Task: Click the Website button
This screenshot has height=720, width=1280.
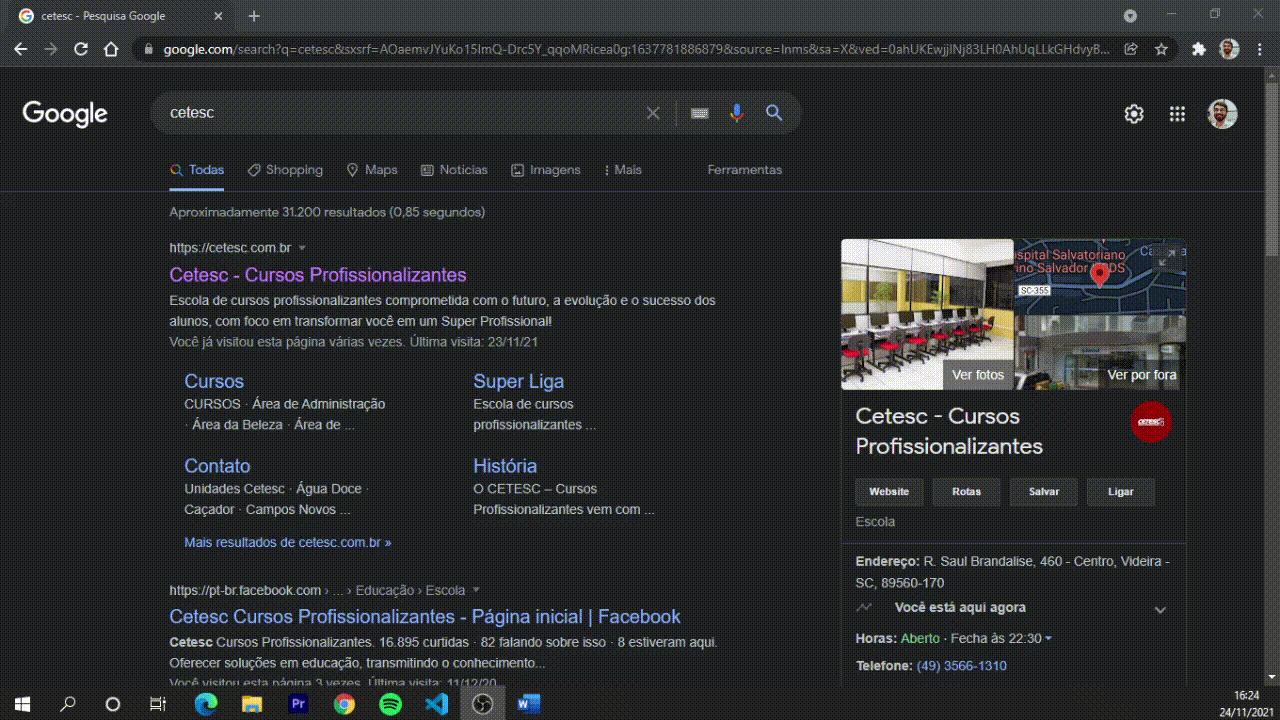Action: click(x=889, y=492)
